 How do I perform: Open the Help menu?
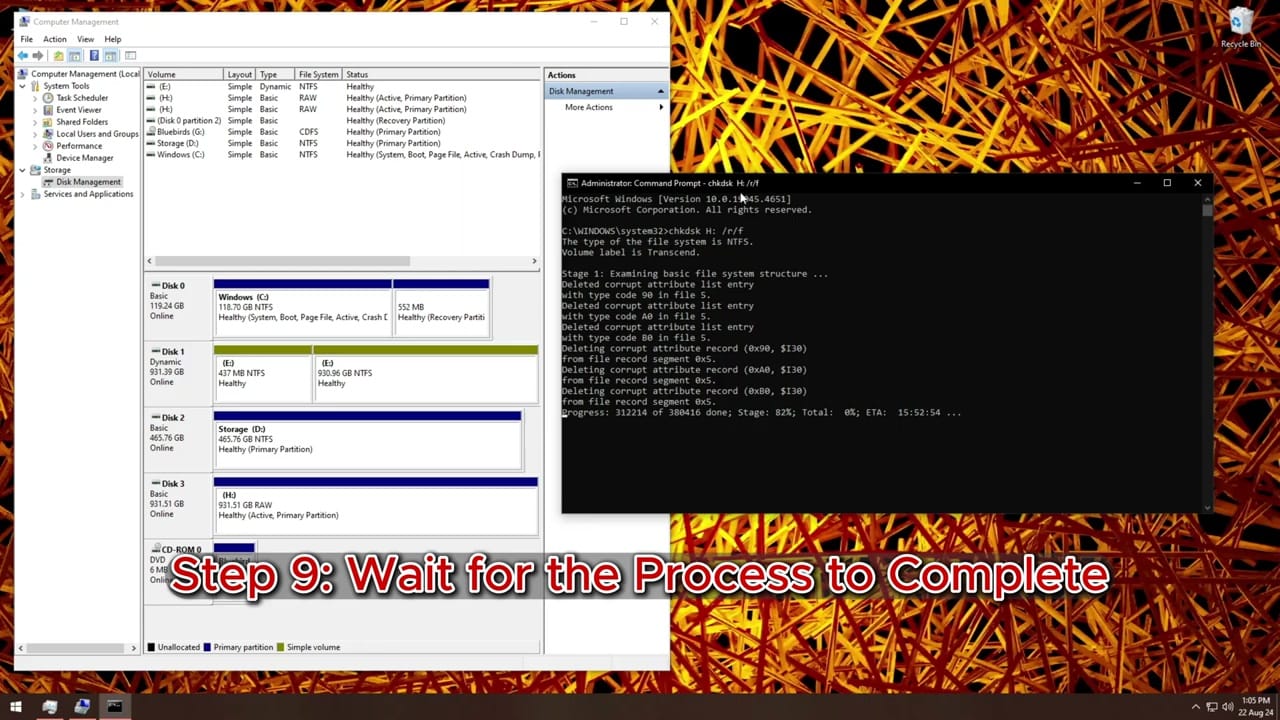113,39
